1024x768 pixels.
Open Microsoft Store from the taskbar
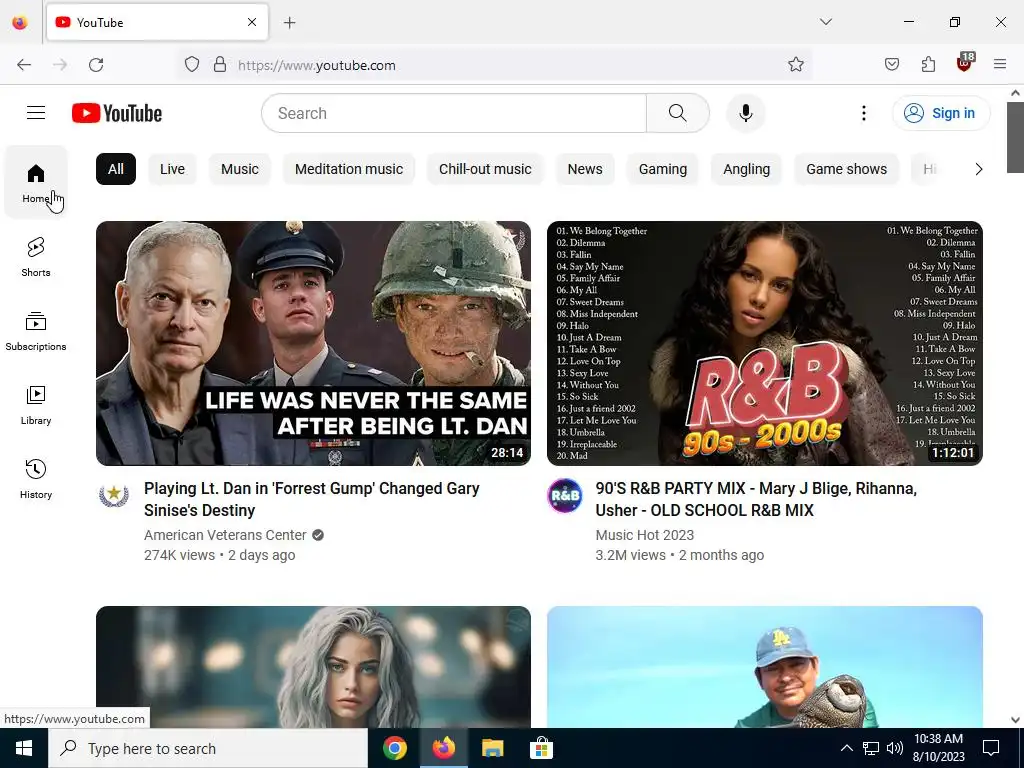point(541,748)
